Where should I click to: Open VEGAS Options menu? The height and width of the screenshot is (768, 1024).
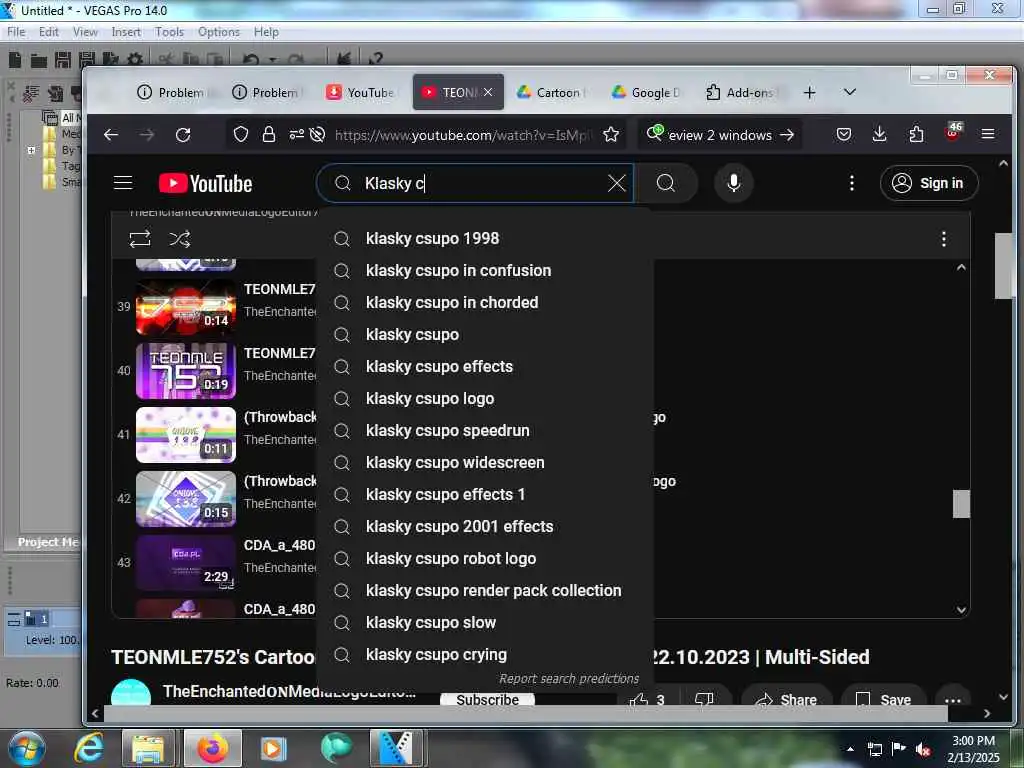(x=219, y=32)
